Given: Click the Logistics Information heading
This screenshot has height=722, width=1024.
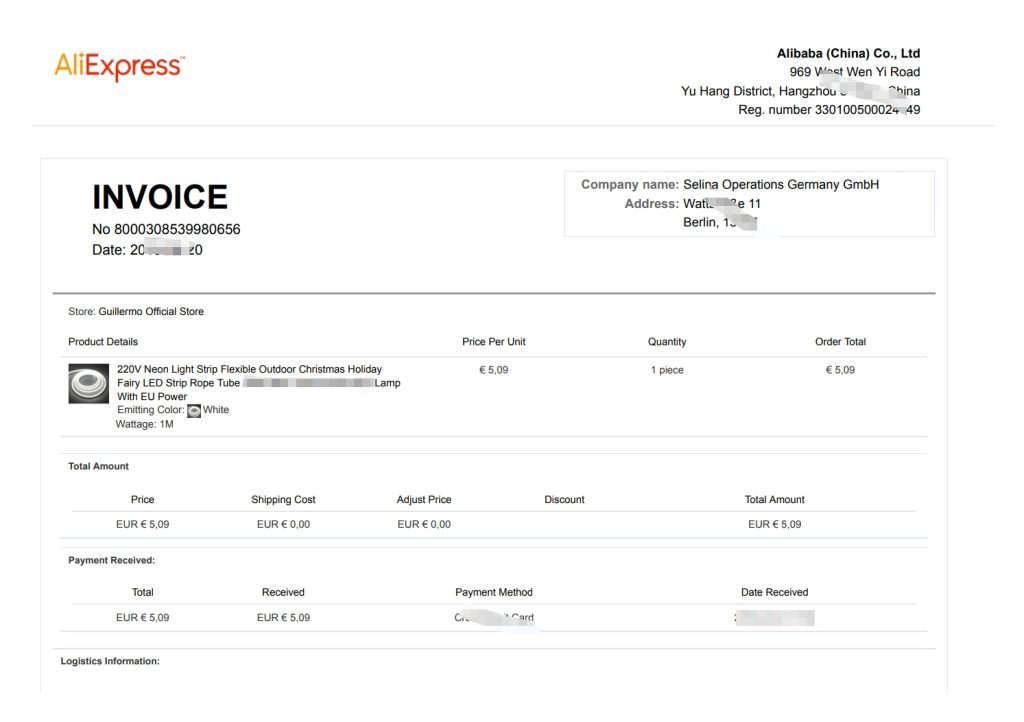Looking at the screenshot, I should click(110, 661).
